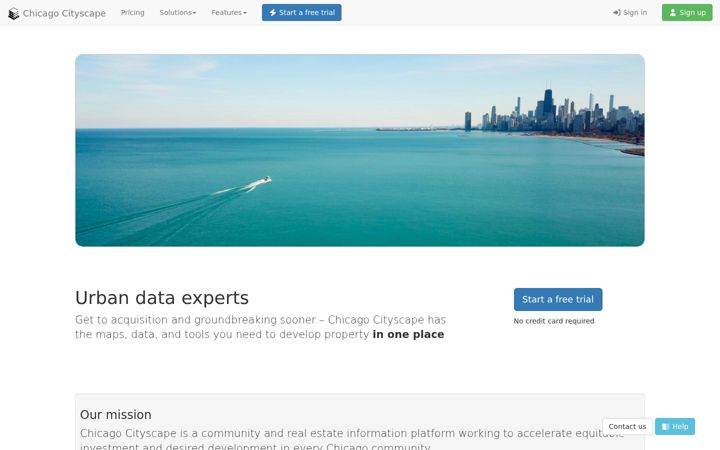720x450 pixels.
Task: Expand the Solutions dropdown menu
Action: pyautogui.click(x=178, y=12)
